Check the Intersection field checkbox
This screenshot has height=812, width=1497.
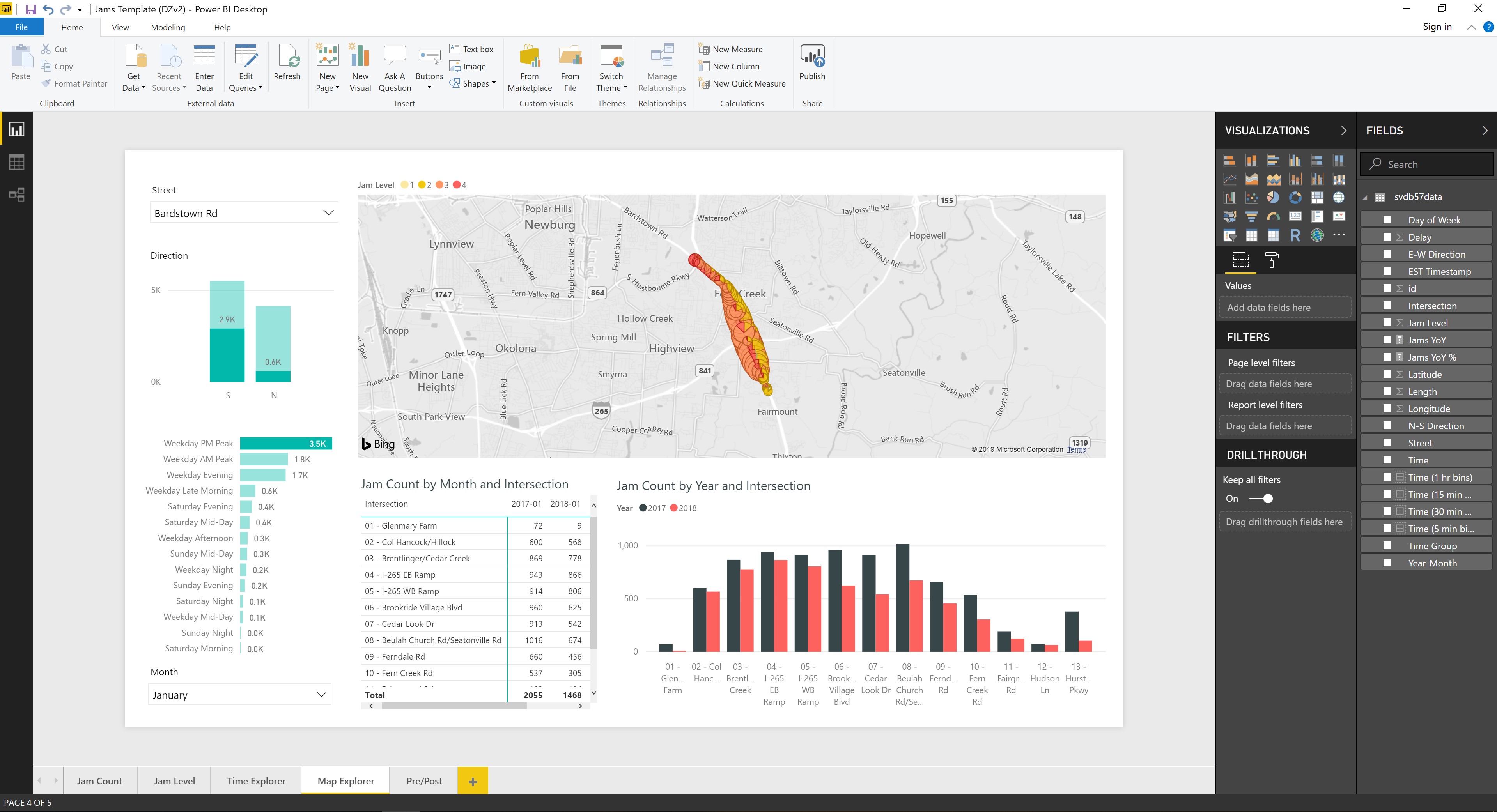point(1388,306)
